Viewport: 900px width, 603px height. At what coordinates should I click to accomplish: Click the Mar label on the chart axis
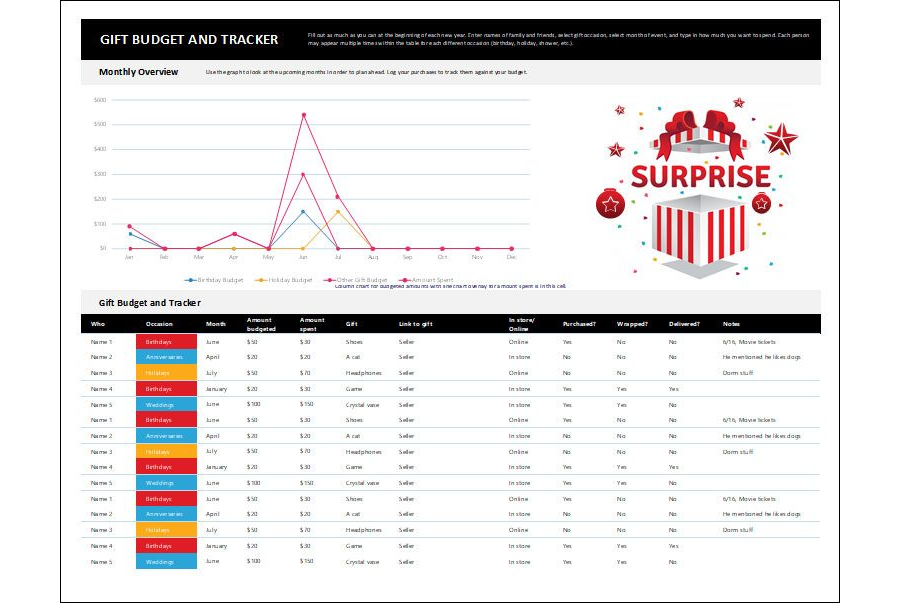[x=199, y=257]
